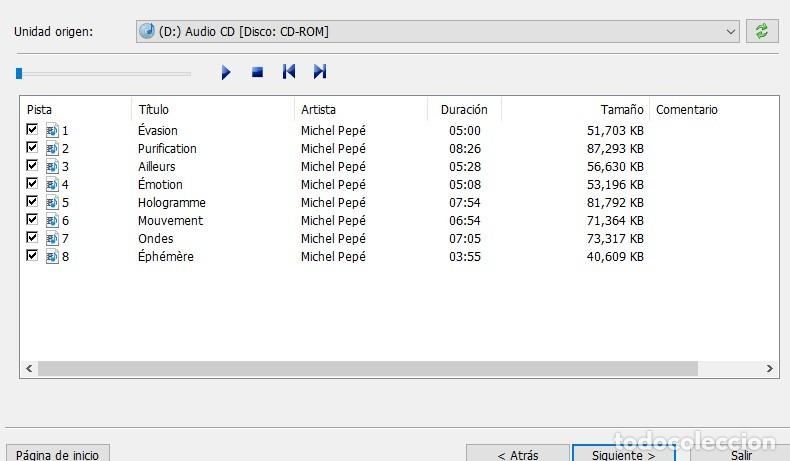Image resolution: width=790 pixels, height=461 pixels.
Task: Sort by the Artista column header
Action: pos(361,109)
